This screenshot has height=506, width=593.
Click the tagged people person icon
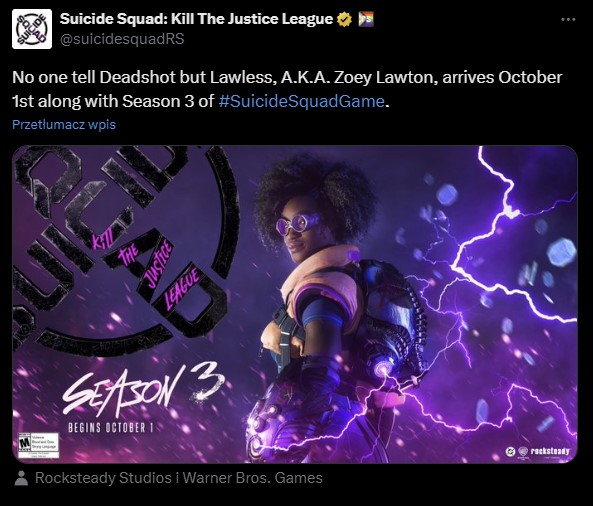[21, 478]
